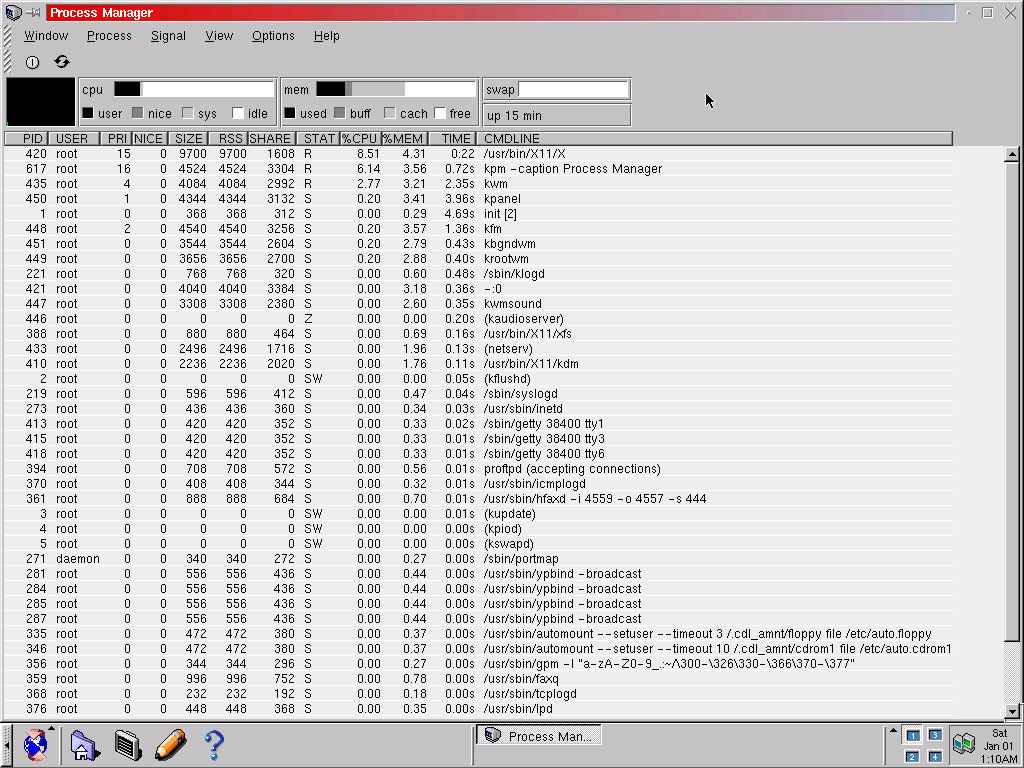This screenshot has width=1024, height=768.
Task: Click the quit (power) toolbar icon
Action: 32,62
